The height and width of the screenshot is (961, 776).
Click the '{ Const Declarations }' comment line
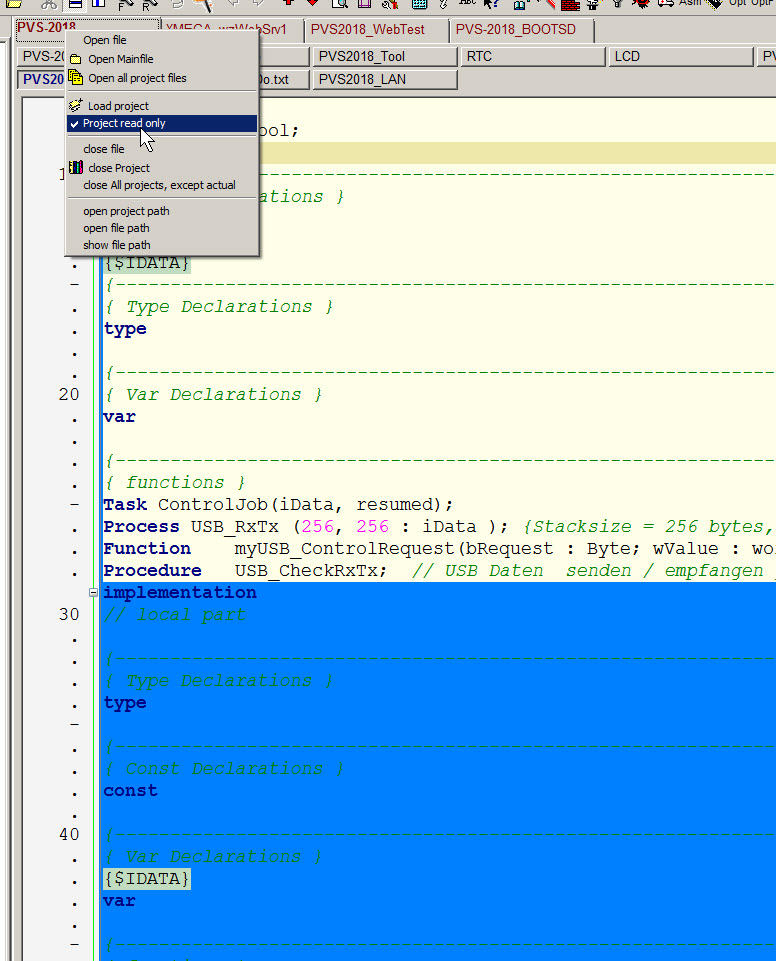click(224, 769)
